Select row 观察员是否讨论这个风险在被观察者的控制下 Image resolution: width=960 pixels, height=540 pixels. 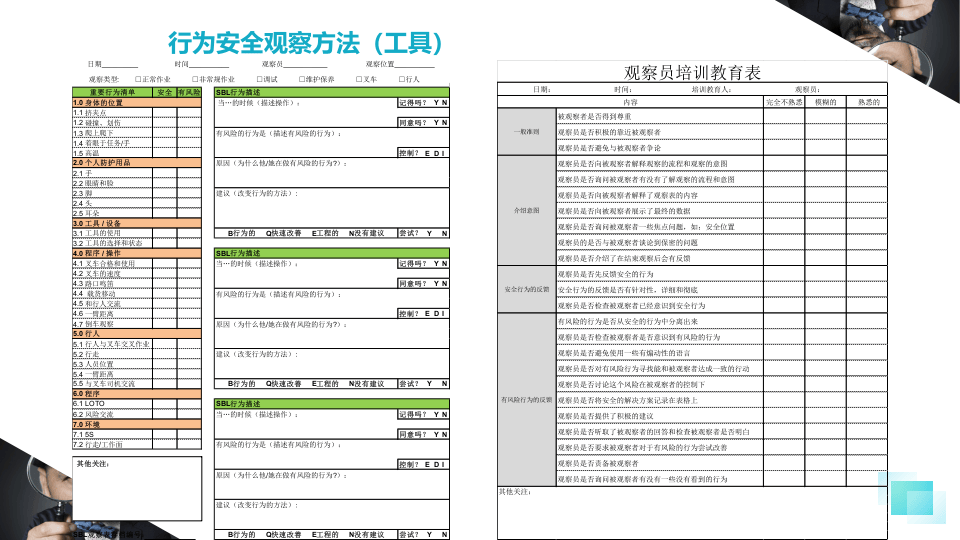tap(722, 384)
